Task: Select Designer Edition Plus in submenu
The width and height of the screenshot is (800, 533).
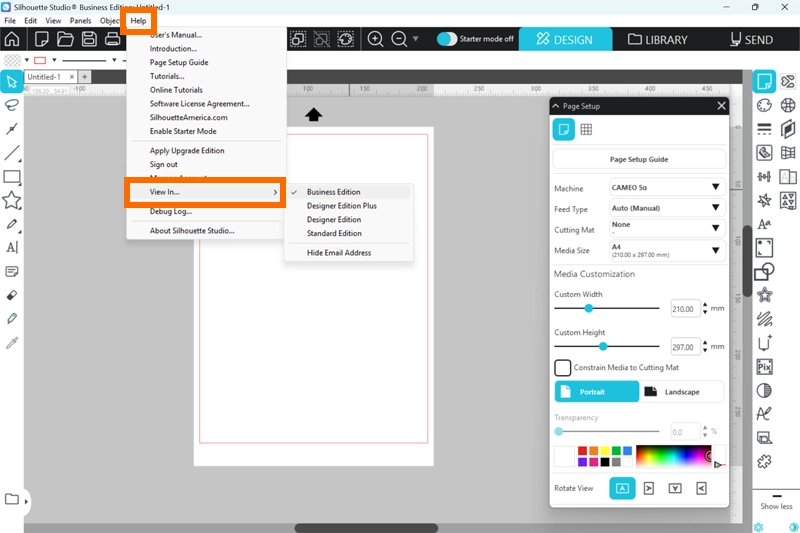Action: (341, 206)
